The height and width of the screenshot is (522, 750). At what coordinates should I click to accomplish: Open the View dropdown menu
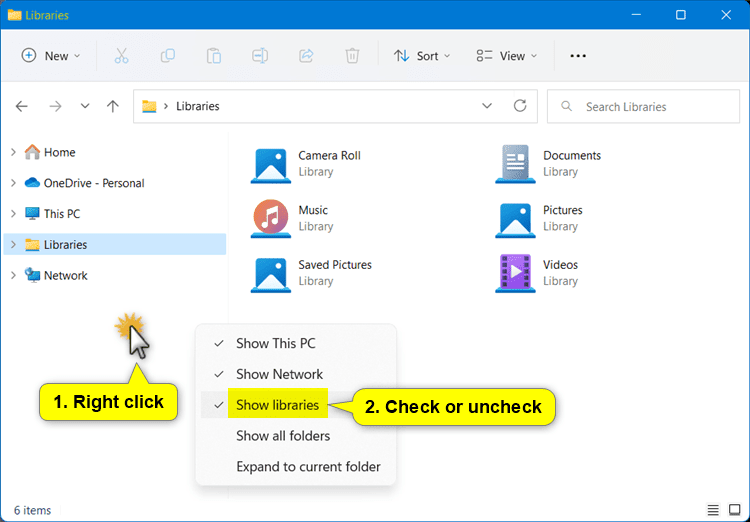click(x=507, y=56)
